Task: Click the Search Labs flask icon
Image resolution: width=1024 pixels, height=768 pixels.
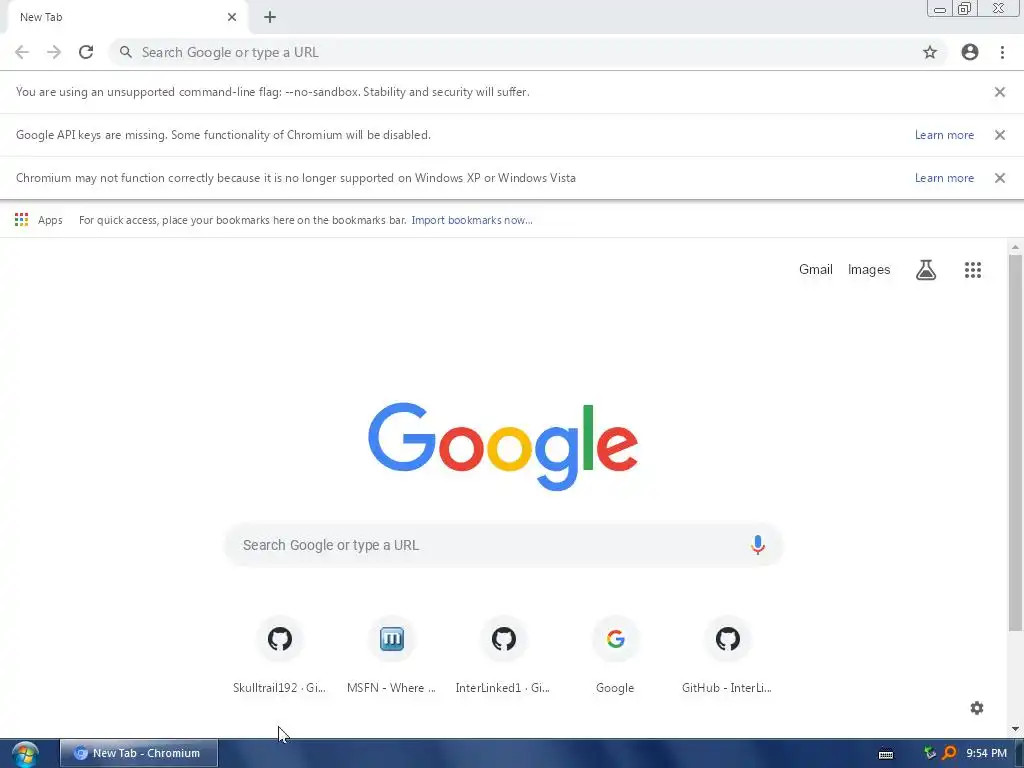Action: [x=926, y=270]
